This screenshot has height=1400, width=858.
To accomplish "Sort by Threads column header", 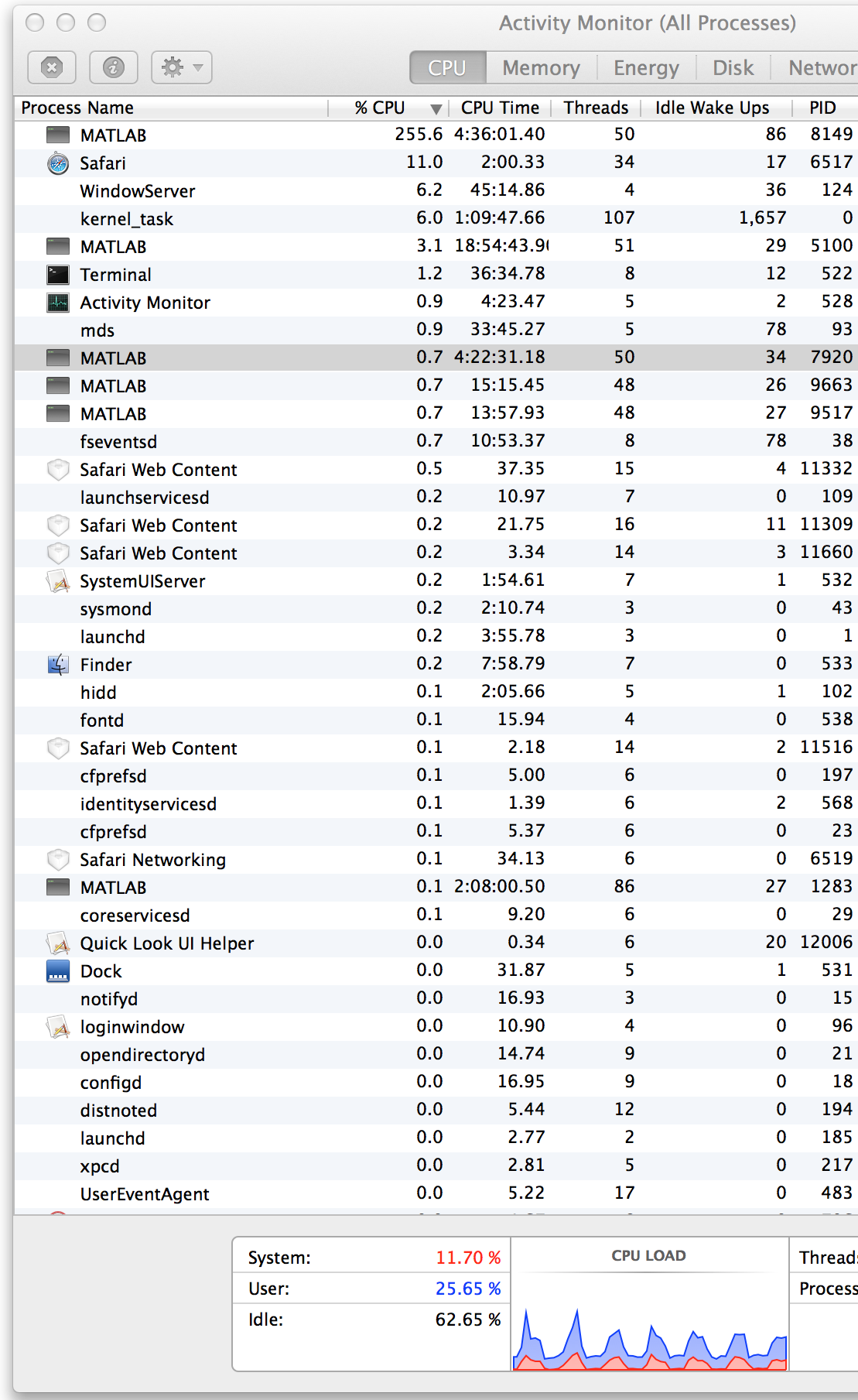I will 596,108.
